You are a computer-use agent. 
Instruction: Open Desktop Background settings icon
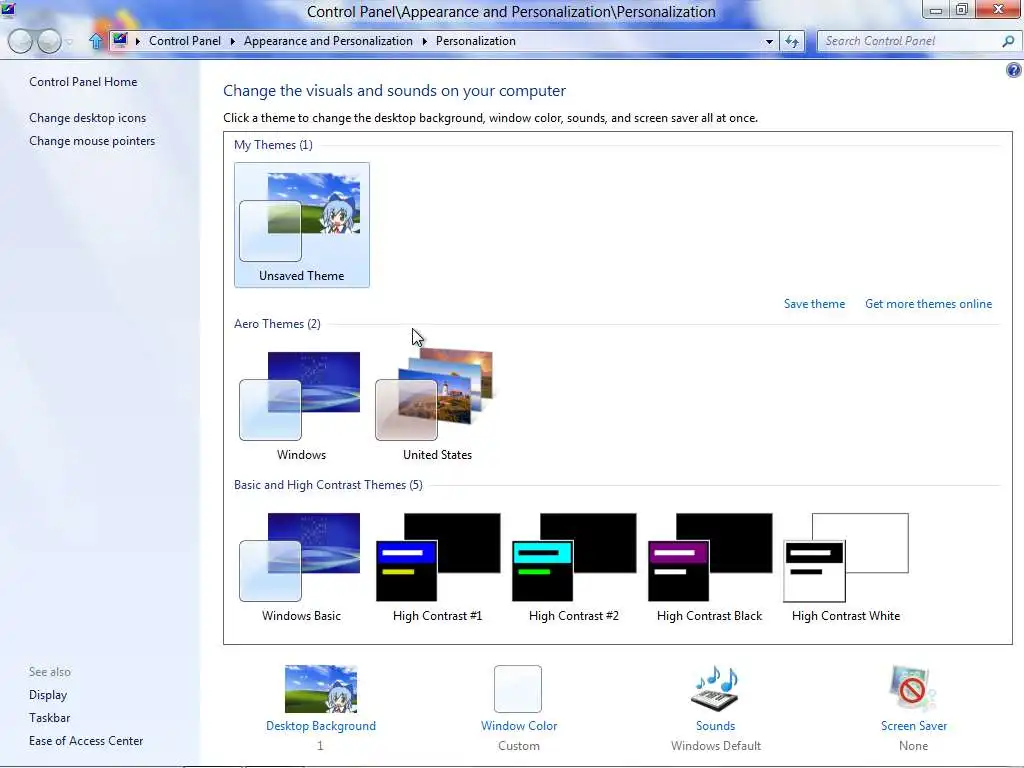click(321, 688)
